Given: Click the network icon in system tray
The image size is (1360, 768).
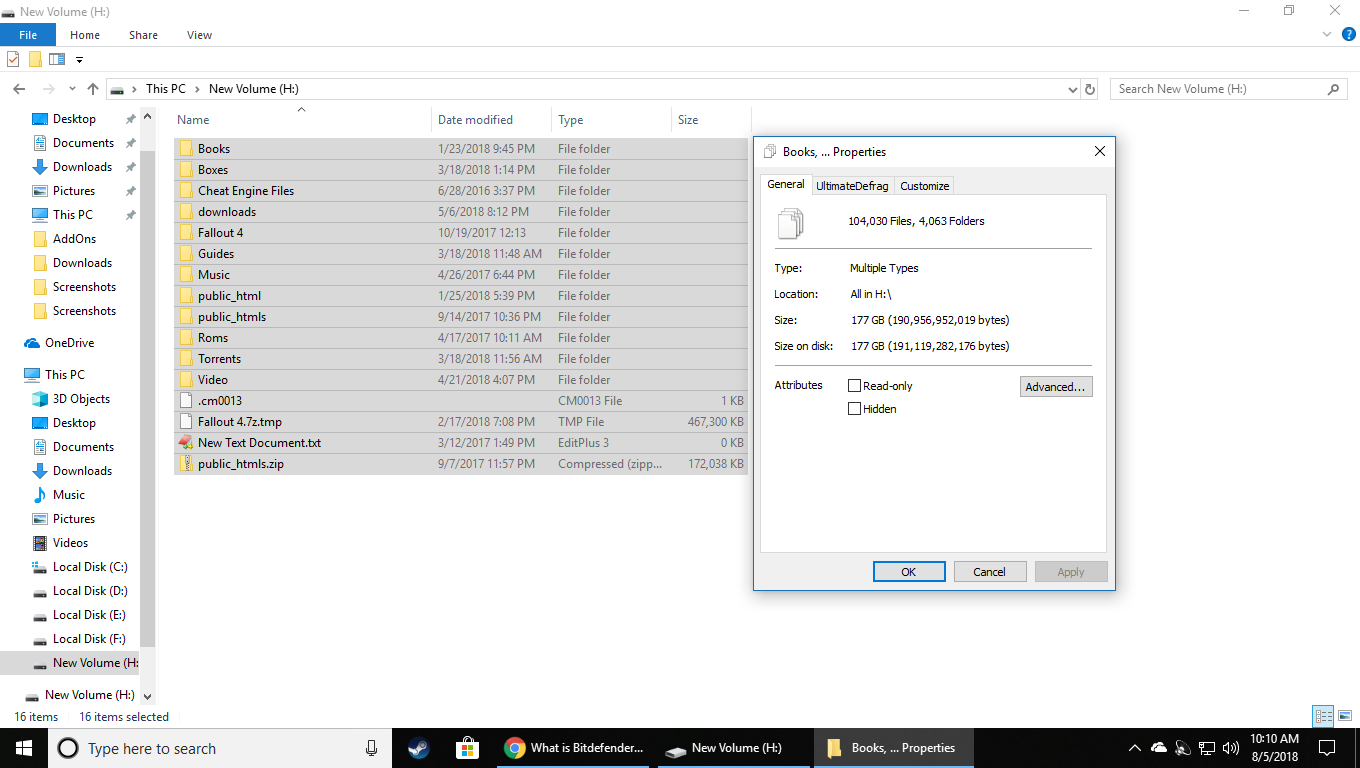Looking at the screenshot, I should coord(1207,748).
